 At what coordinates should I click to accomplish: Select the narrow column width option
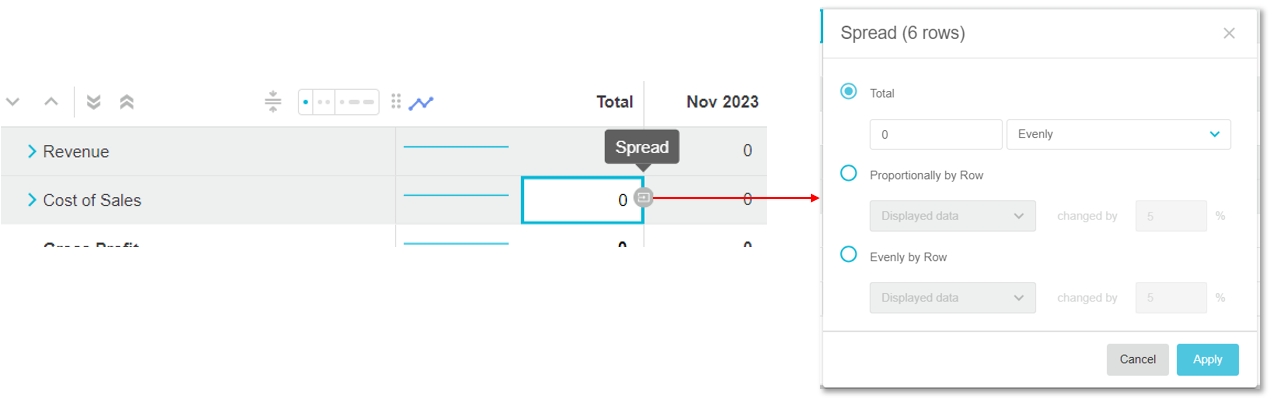coord(305,102)
